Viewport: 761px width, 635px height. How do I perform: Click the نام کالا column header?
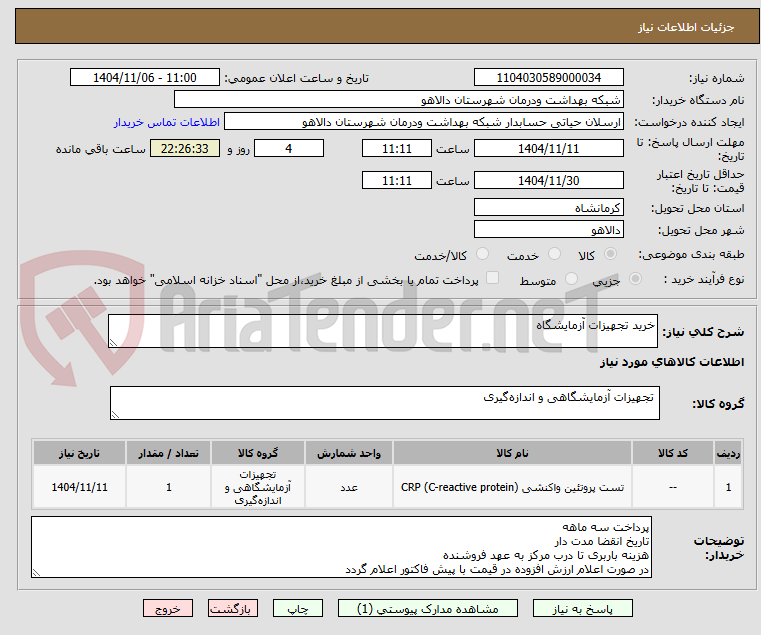(x=512, y=453)
